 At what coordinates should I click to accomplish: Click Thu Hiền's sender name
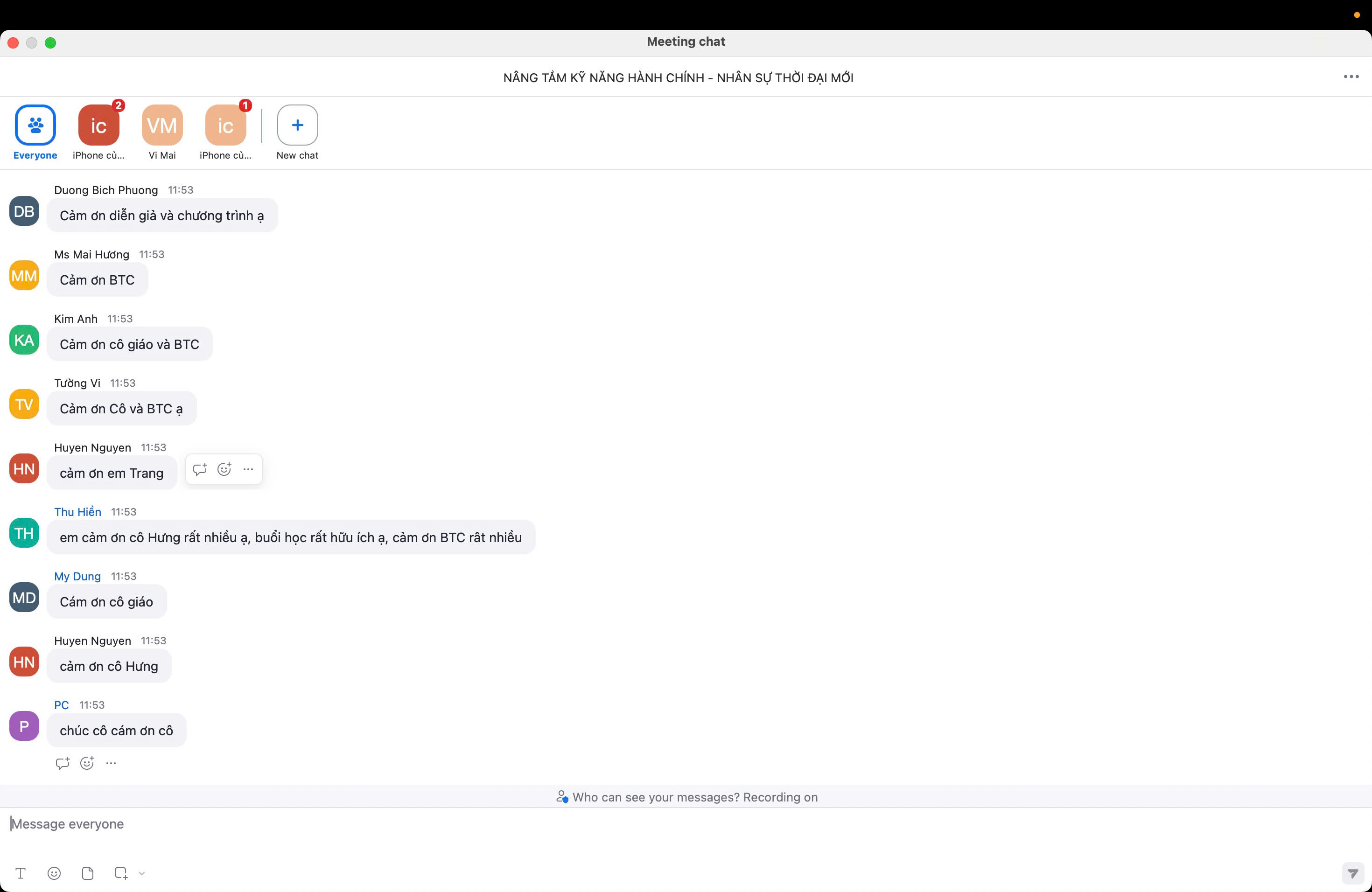point(78,512)
